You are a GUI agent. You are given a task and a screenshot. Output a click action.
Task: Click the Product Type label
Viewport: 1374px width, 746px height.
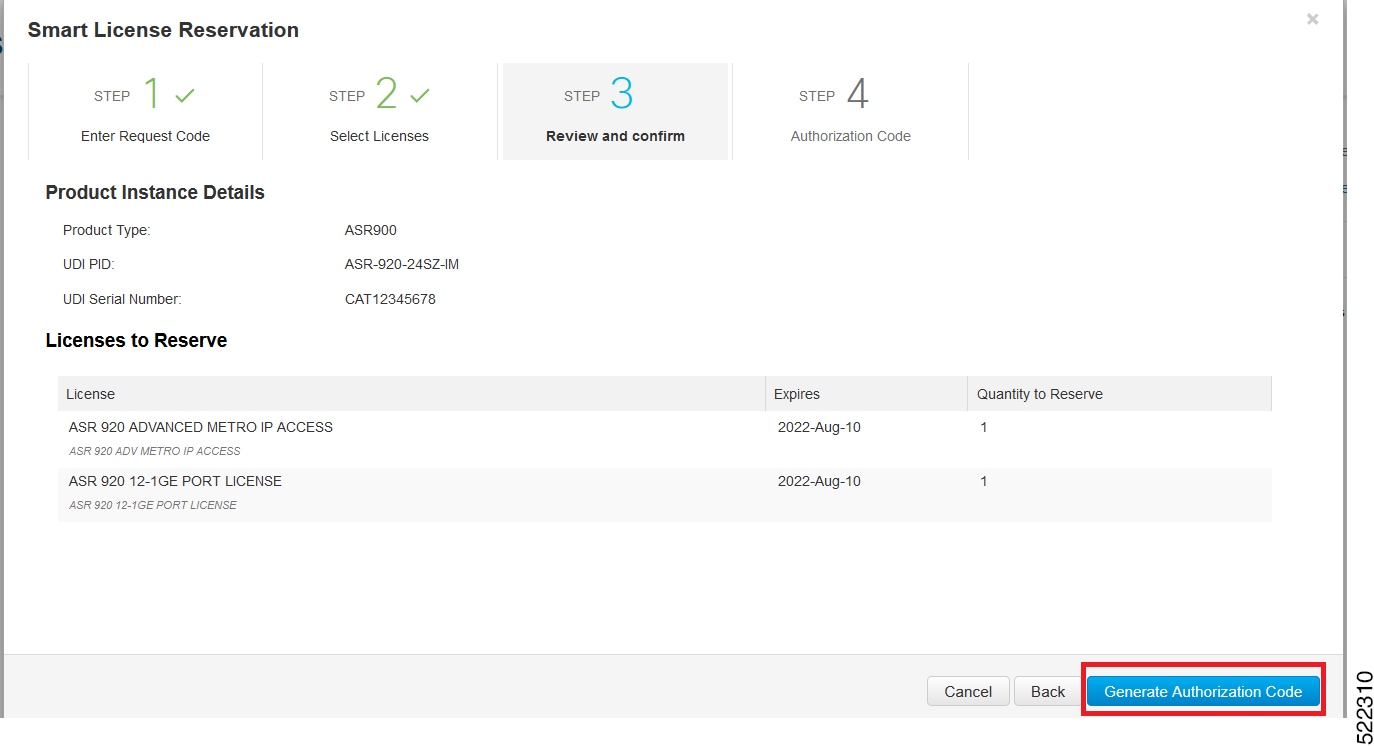(106, 230)
